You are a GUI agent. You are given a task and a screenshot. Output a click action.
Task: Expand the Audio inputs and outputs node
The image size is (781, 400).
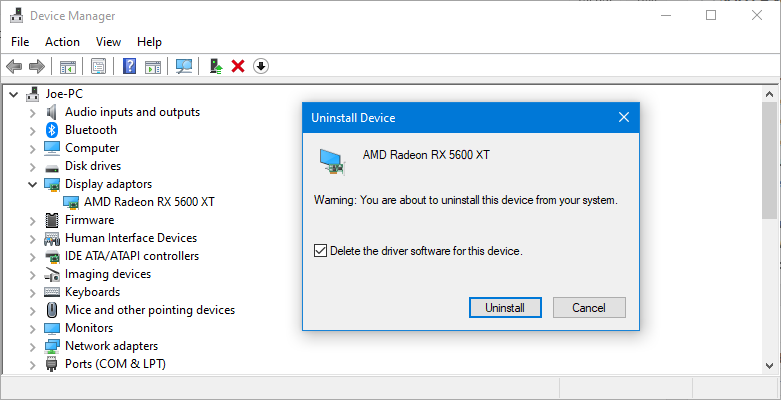tap(32, 112)
